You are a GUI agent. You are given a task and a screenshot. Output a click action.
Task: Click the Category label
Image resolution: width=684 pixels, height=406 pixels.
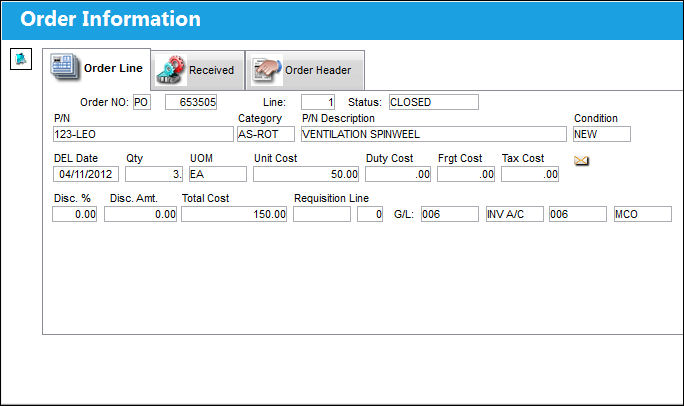(x=260, y=119)
